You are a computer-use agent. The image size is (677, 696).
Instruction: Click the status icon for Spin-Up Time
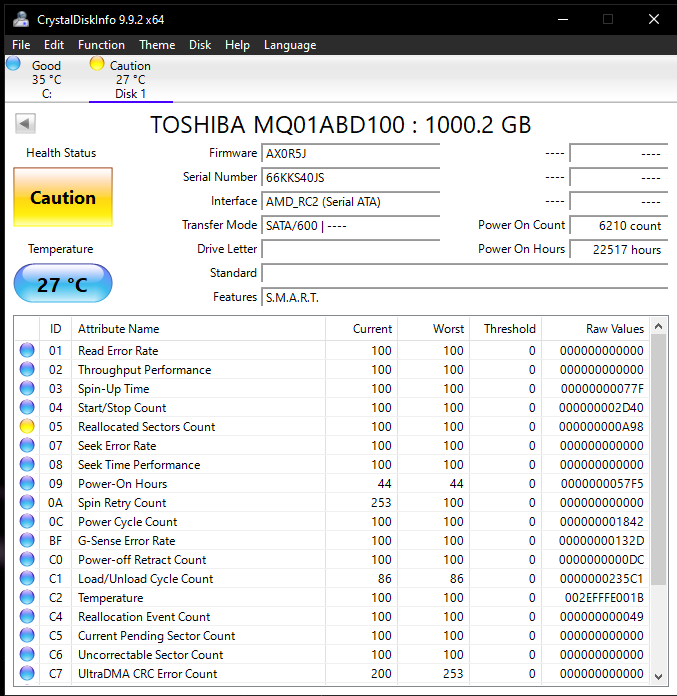coord(27,388)
